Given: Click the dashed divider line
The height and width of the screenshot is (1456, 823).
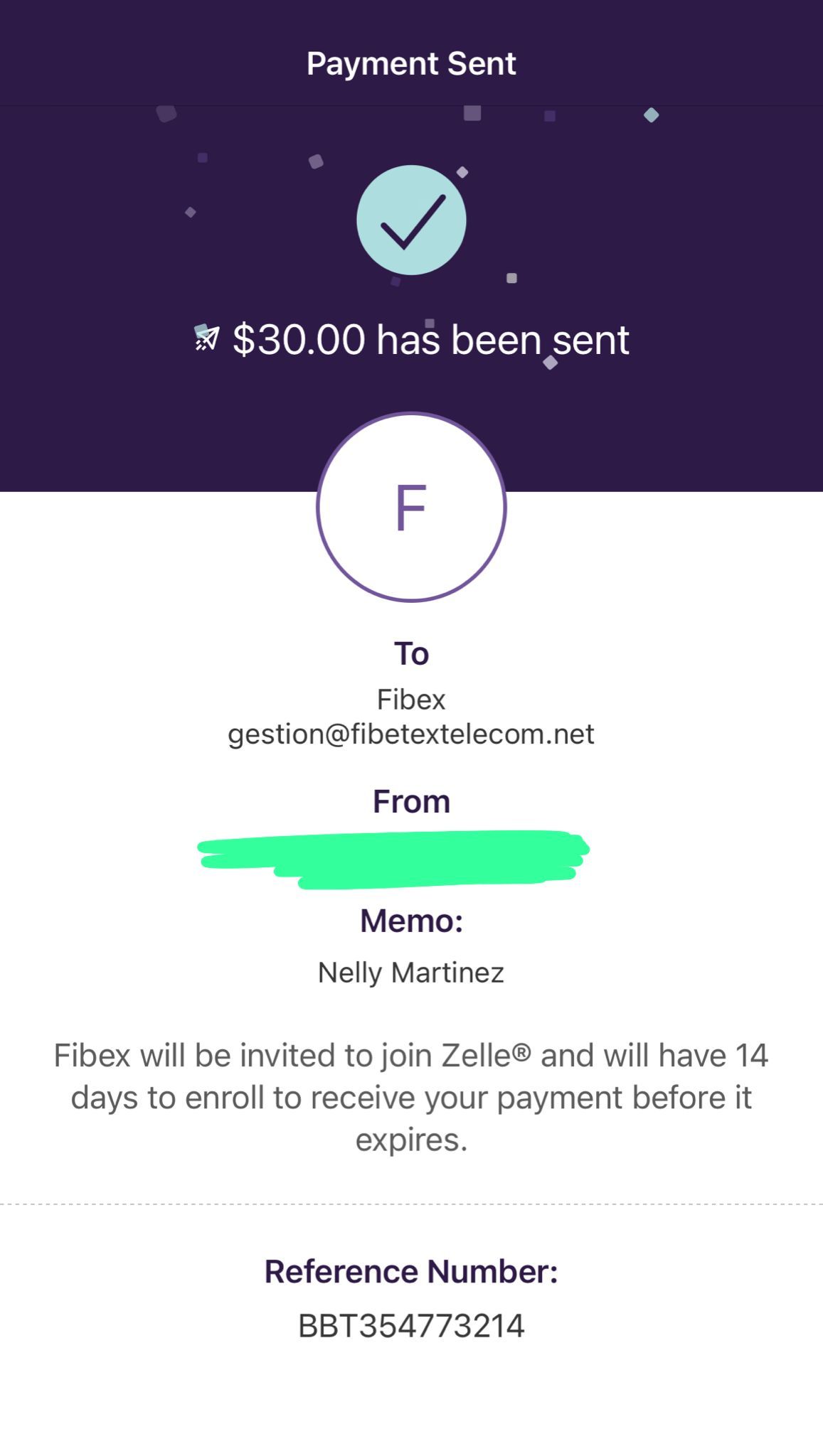Looking at the screenshot, I should click(411, 1204).
